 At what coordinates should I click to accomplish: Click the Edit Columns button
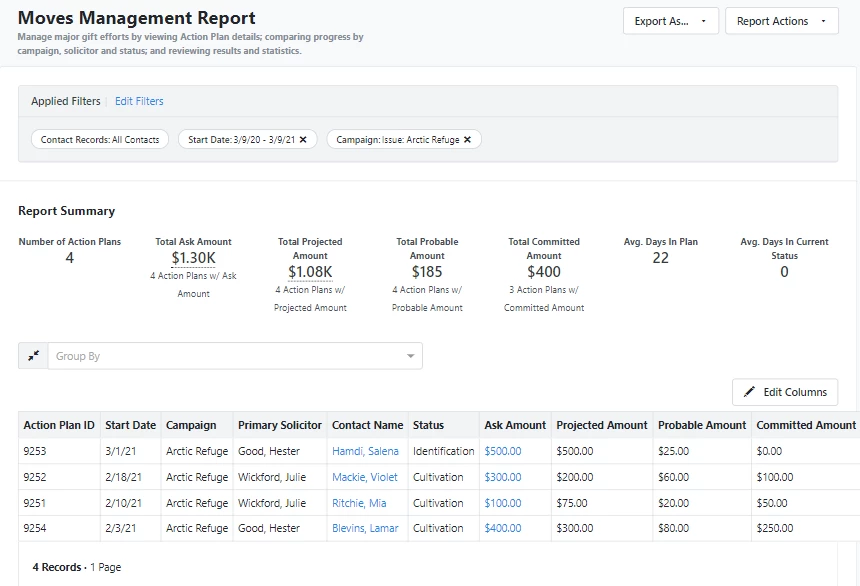pyautogui.click(x=785, y=392)
